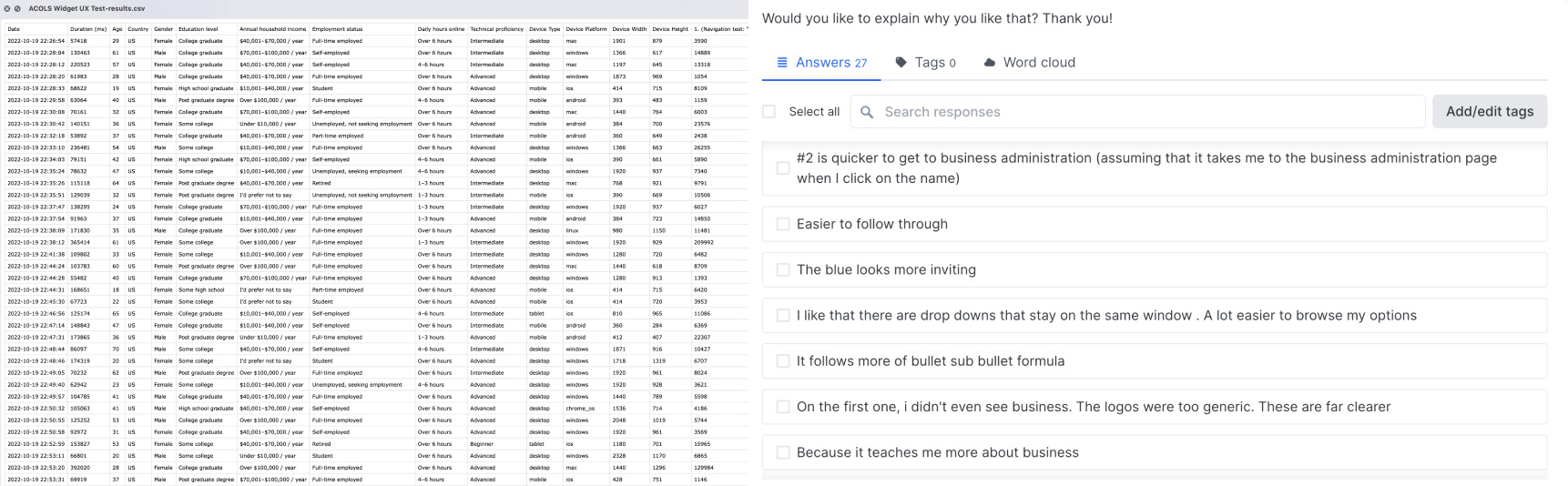
Task: Click the 'Some high school' education cell
Action: tap(201, 289)
